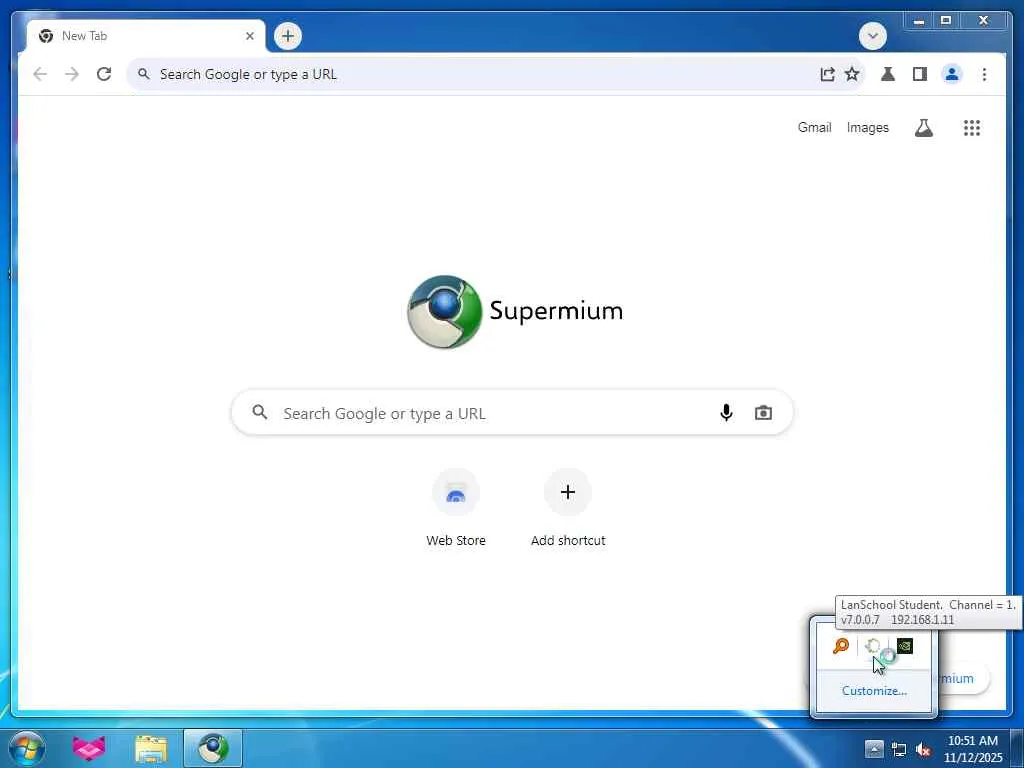This screenshot has width=1024, height=768.
Task: Click the search icon in address bar
Action: [144, 74]
